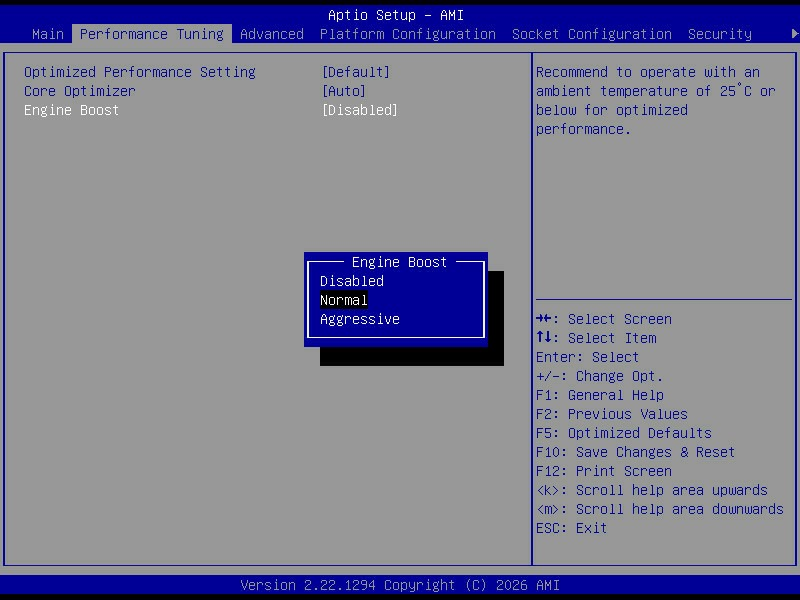The width and height of the screenshot is (800, 600).
Task: Click the Select Item arrows hint
Action: 596,338
